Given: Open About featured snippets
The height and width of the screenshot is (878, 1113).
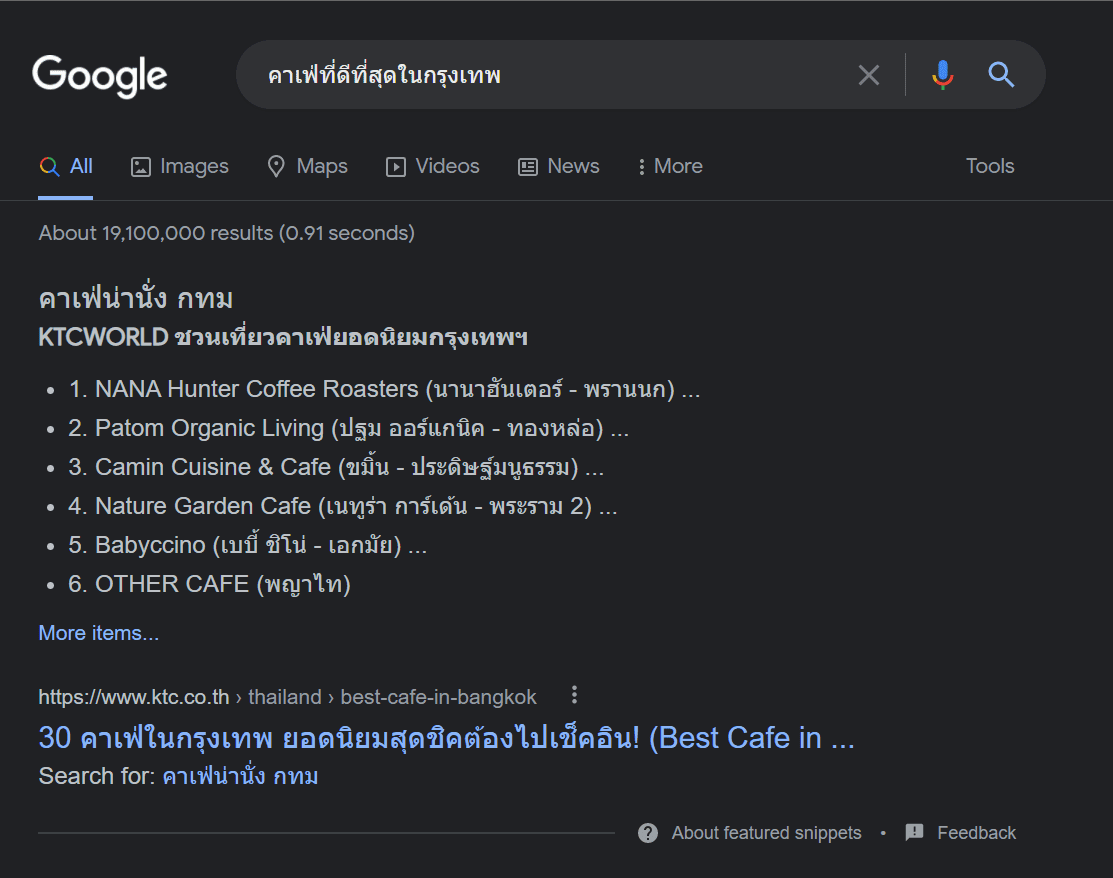Looking at the screenshot, I should tap(767, 833).
